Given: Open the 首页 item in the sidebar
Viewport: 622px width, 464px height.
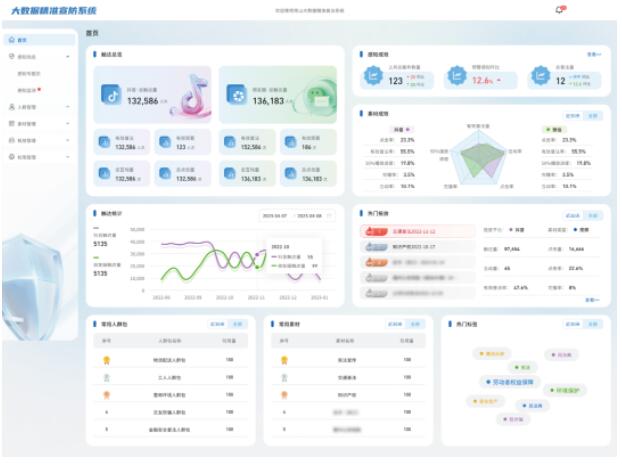Looking at the screenshot, I should click(22, 40).
